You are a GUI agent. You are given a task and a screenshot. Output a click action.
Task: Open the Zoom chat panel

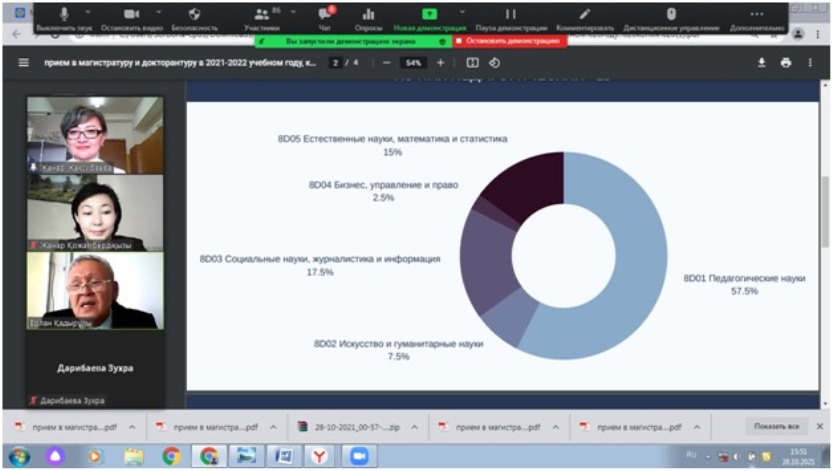[324, 14]
